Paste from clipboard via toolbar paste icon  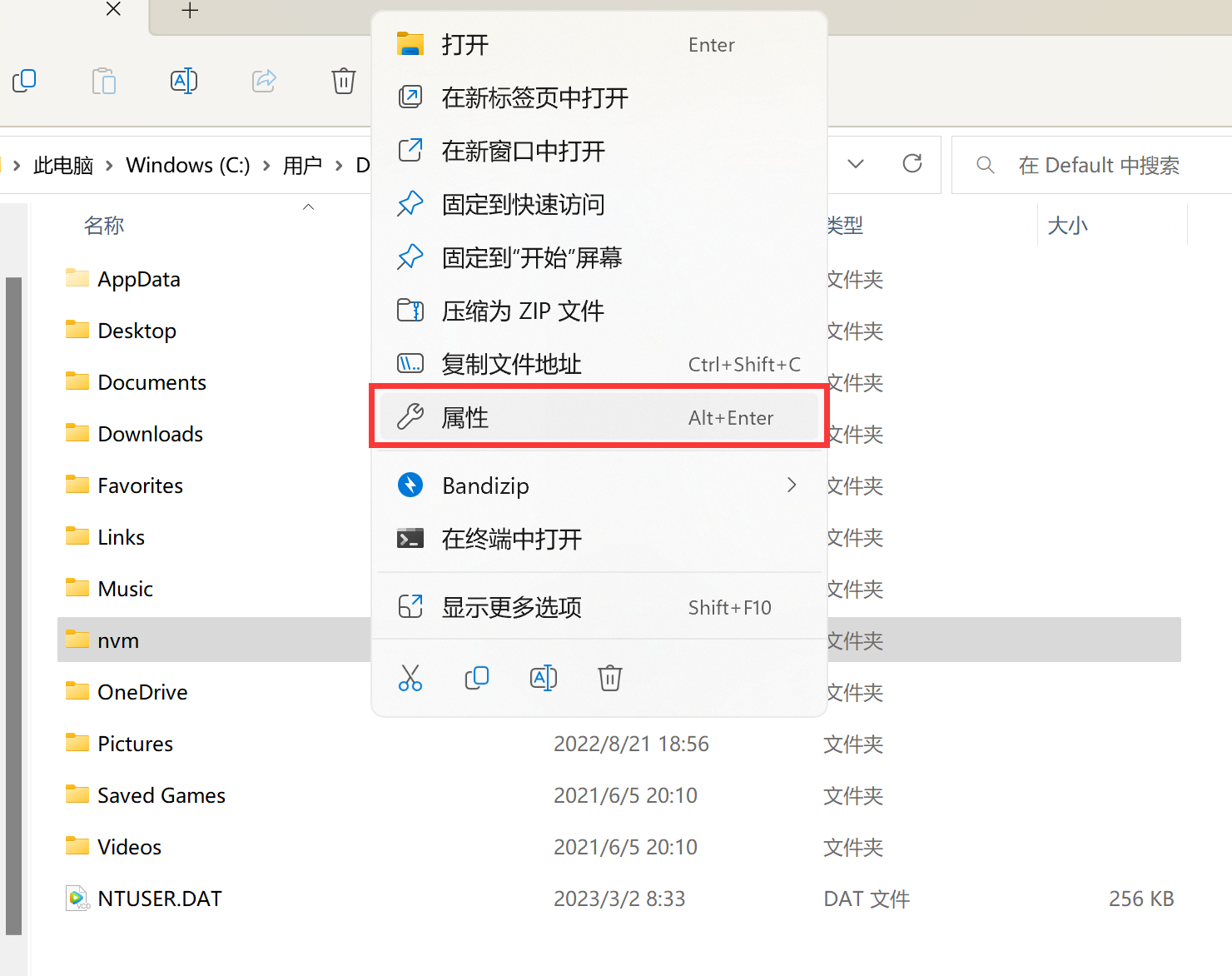tap(103, 81)
